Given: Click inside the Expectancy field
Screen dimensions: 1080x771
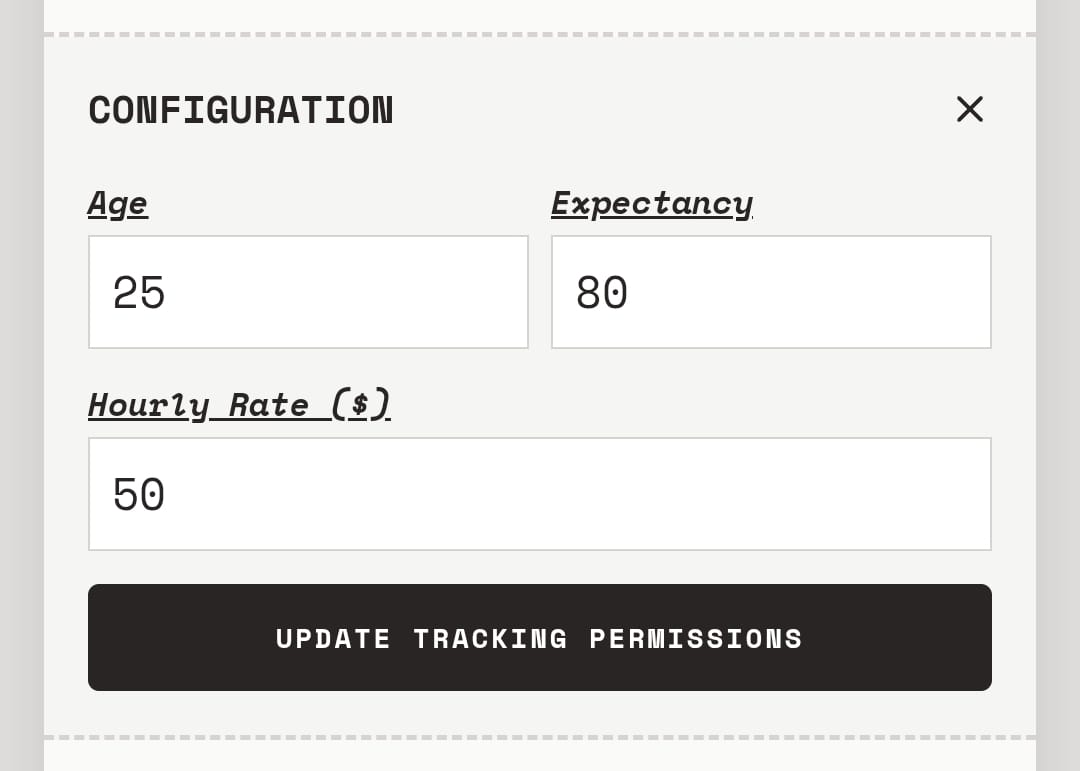Looking at the screenshot, I should 771,291.
